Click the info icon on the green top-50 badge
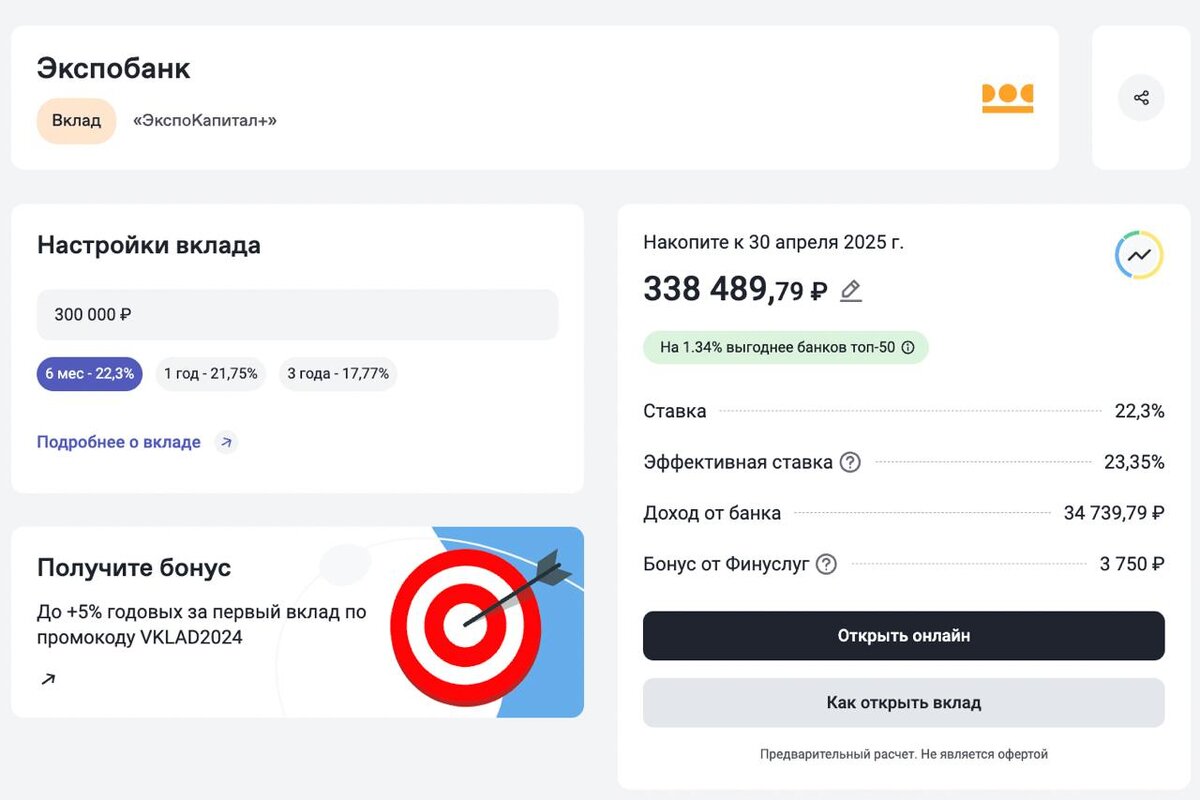Viewport: 1200px width, 800px height. 908,347
